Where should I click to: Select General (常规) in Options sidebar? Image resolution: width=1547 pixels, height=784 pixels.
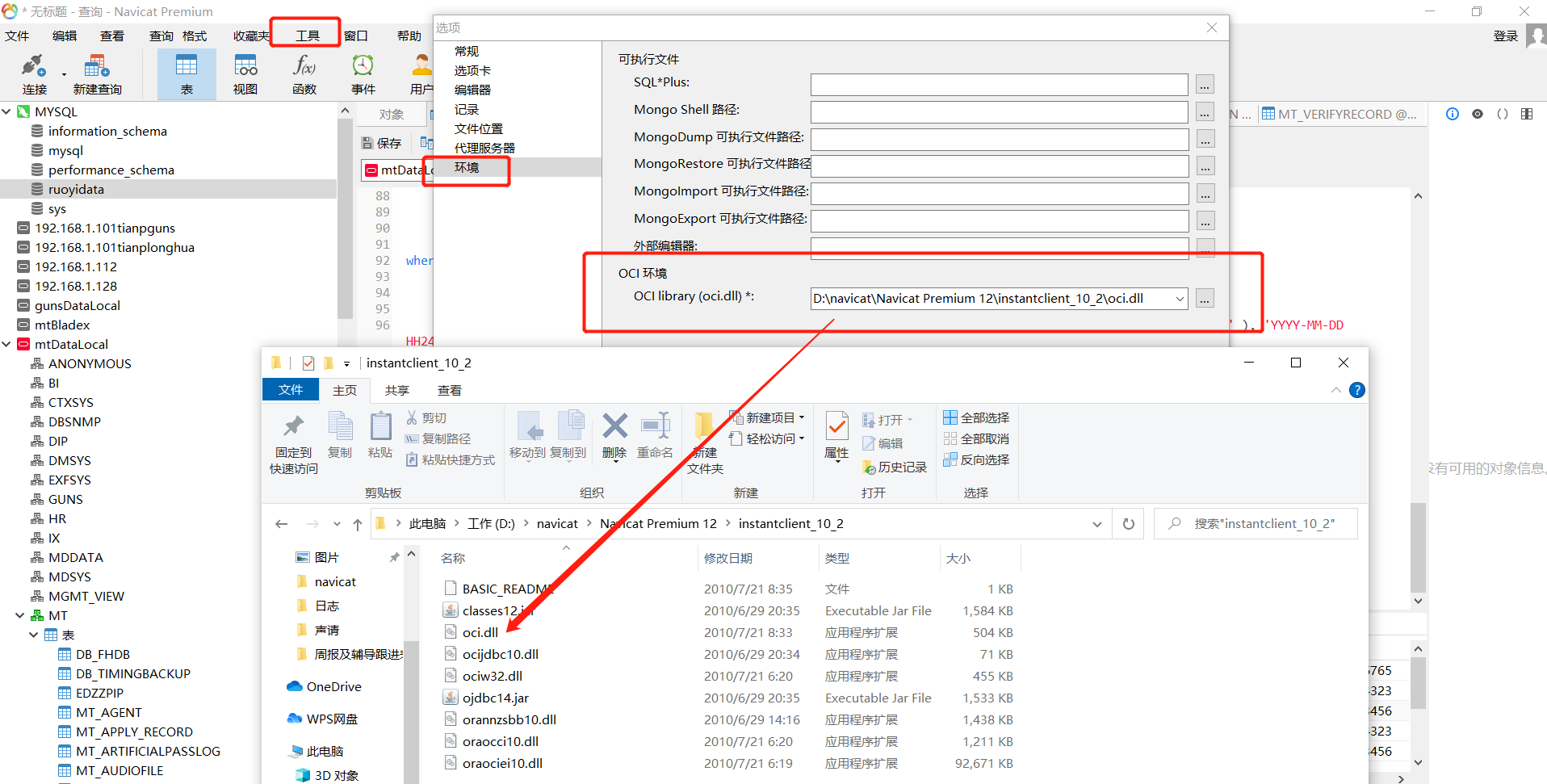tap(467, 51)
